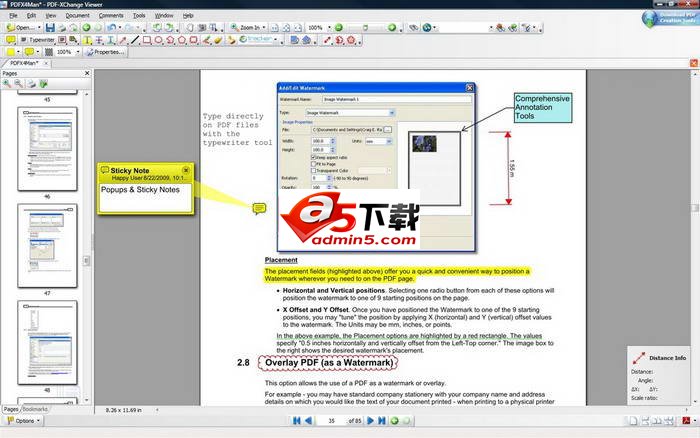The image size is (700, 438).
Task: Select the Rectangle drawing tool
Action: (146, 40)
